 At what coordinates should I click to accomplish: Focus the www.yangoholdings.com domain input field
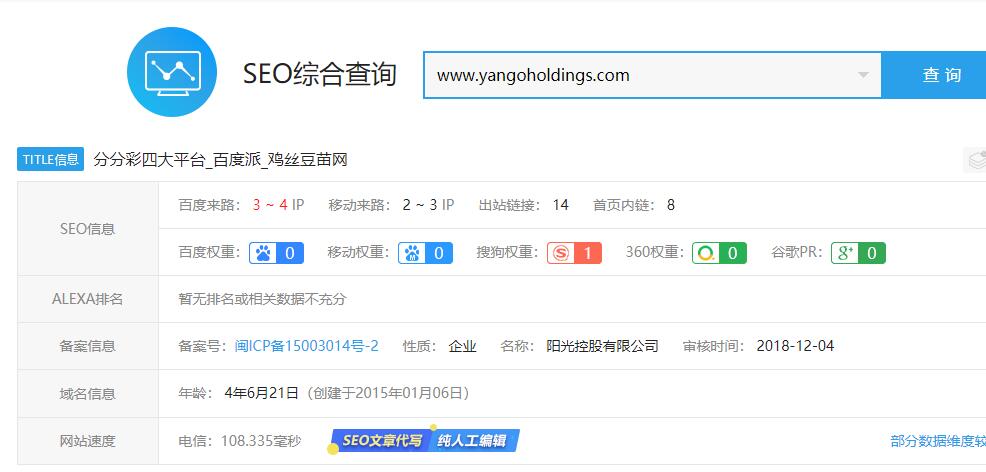coord(652,75)
